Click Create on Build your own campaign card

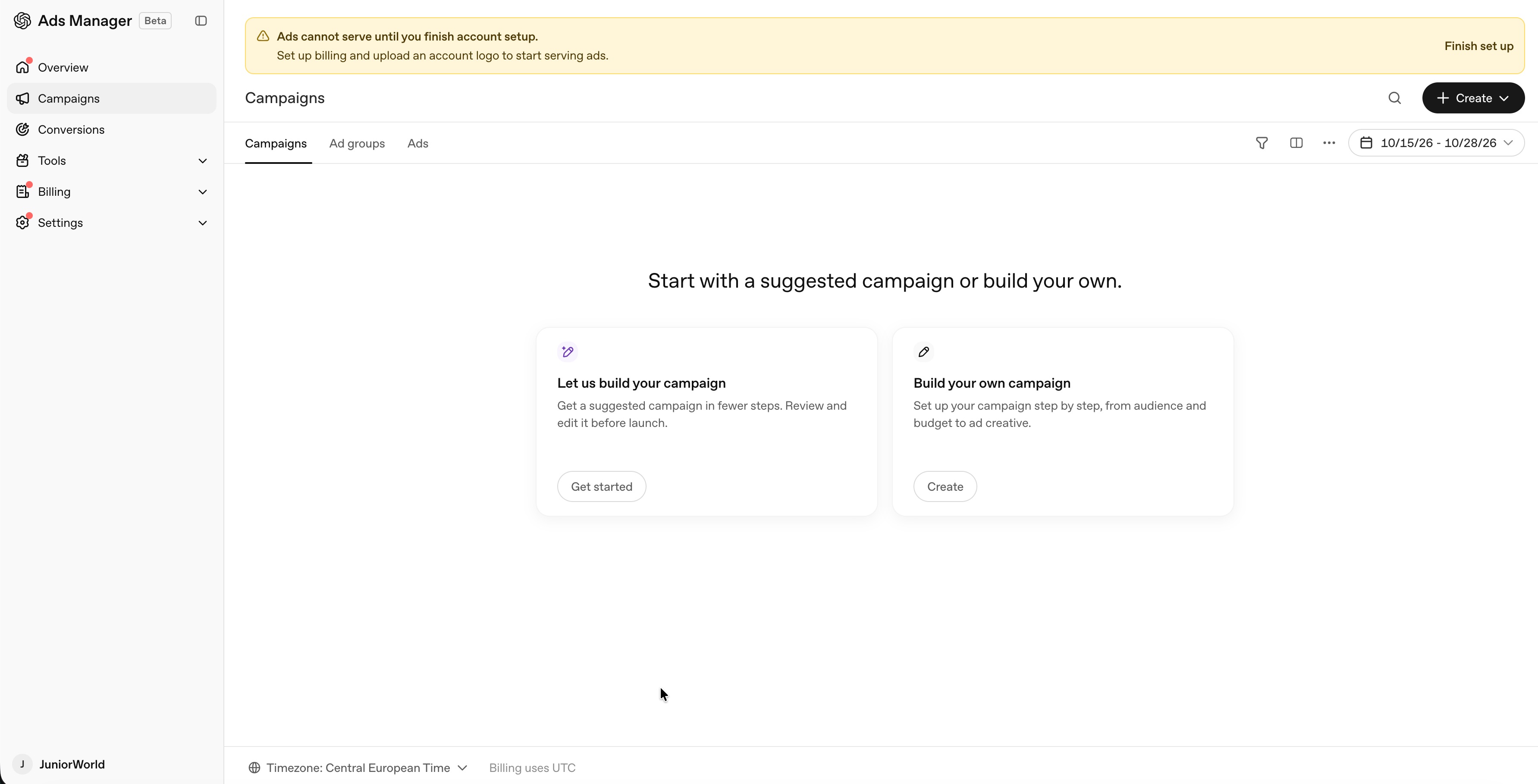945,486
